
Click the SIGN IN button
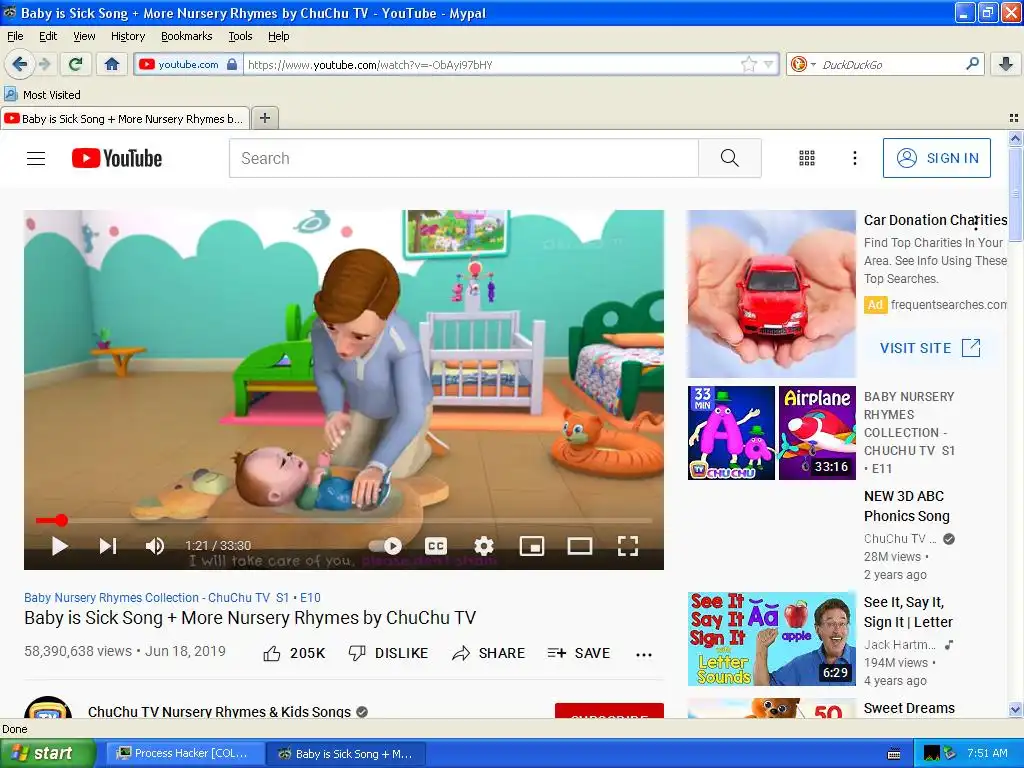pyautogui.click(x=936, y=158)
